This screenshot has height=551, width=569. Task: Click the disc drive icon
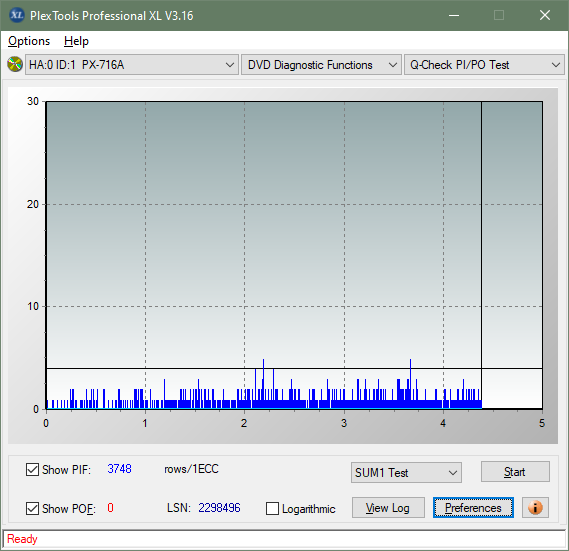[x=15, y=64]
